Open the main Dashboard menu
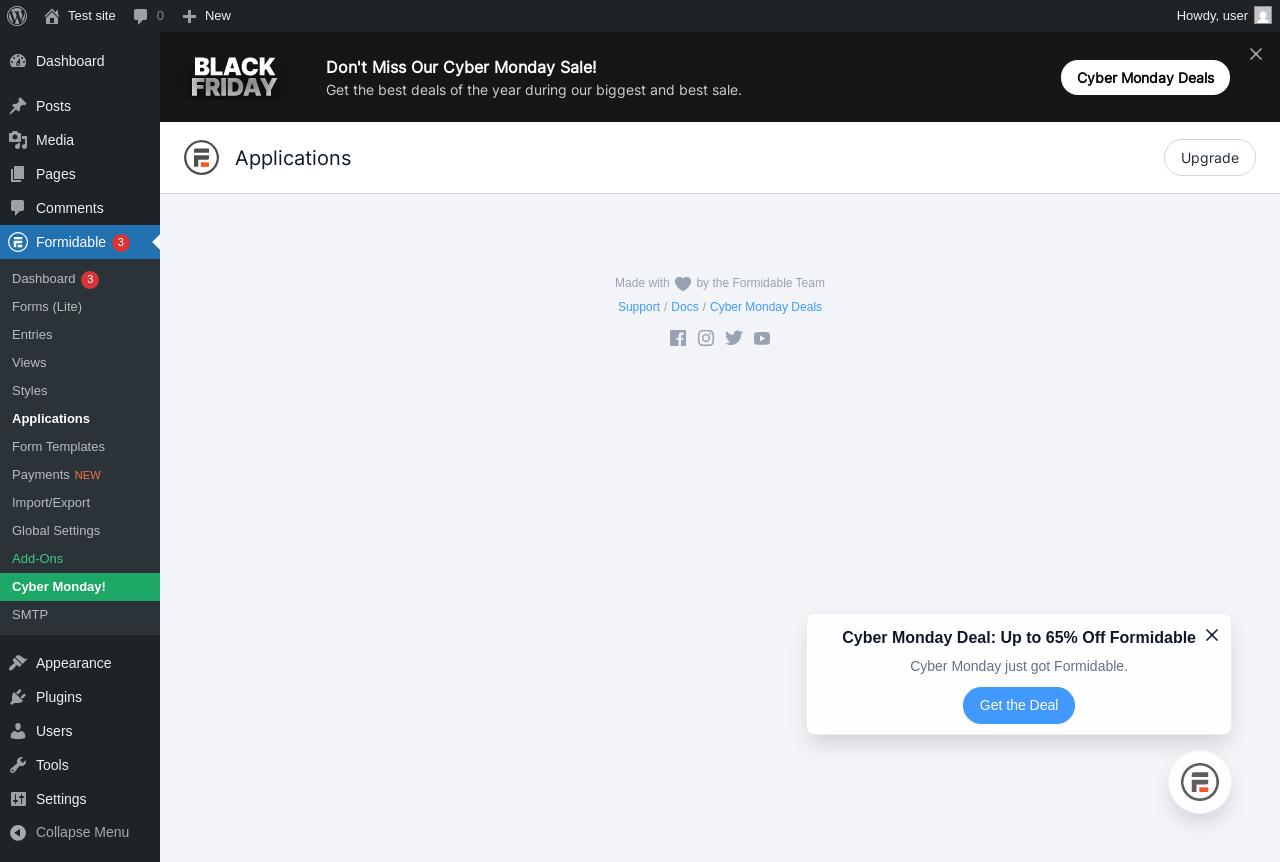The height and width of the screenshot is (862, 1280). click(x=80, y=61)
